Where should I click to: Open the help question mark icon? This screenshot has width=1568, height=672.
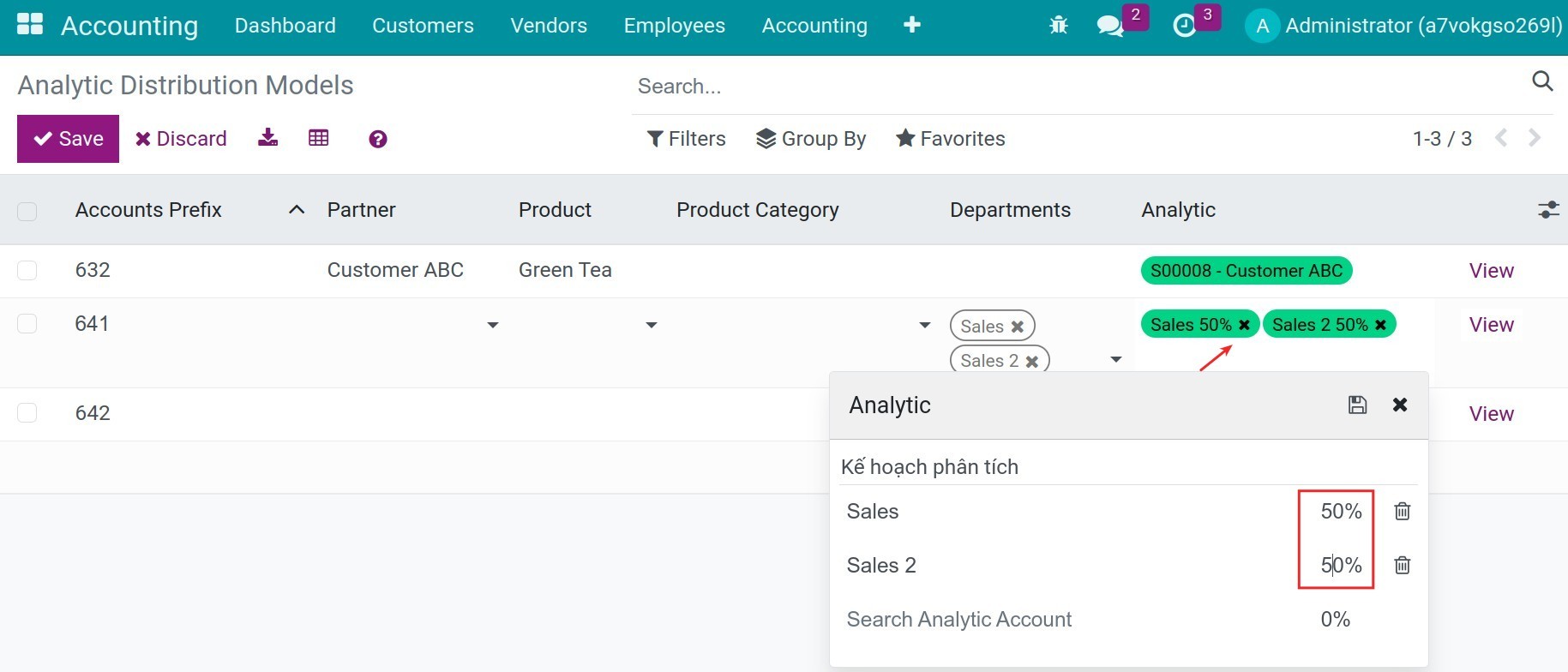[378, 139]
